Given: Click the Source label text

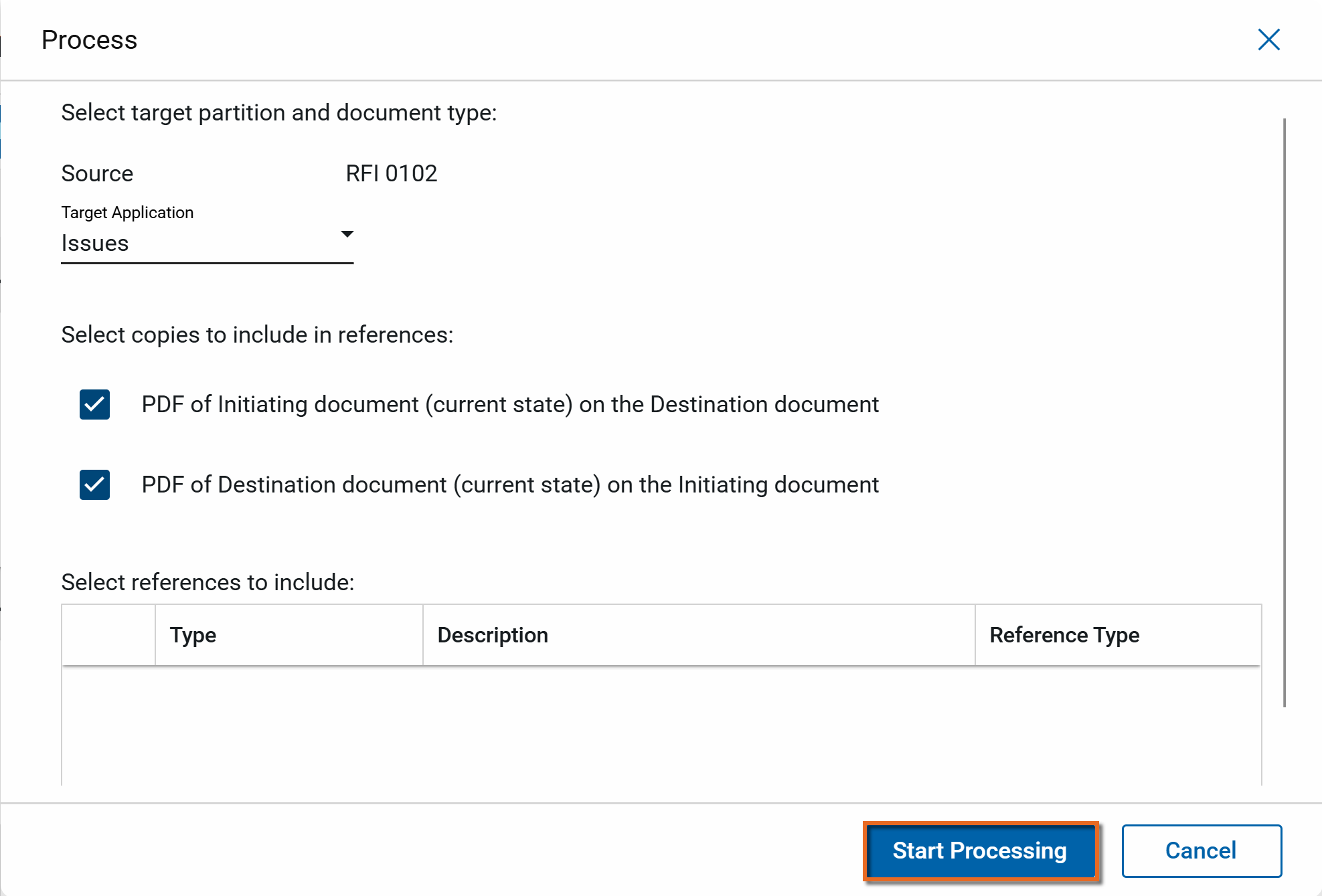Looking at the screenshot, I should [98, 174].
